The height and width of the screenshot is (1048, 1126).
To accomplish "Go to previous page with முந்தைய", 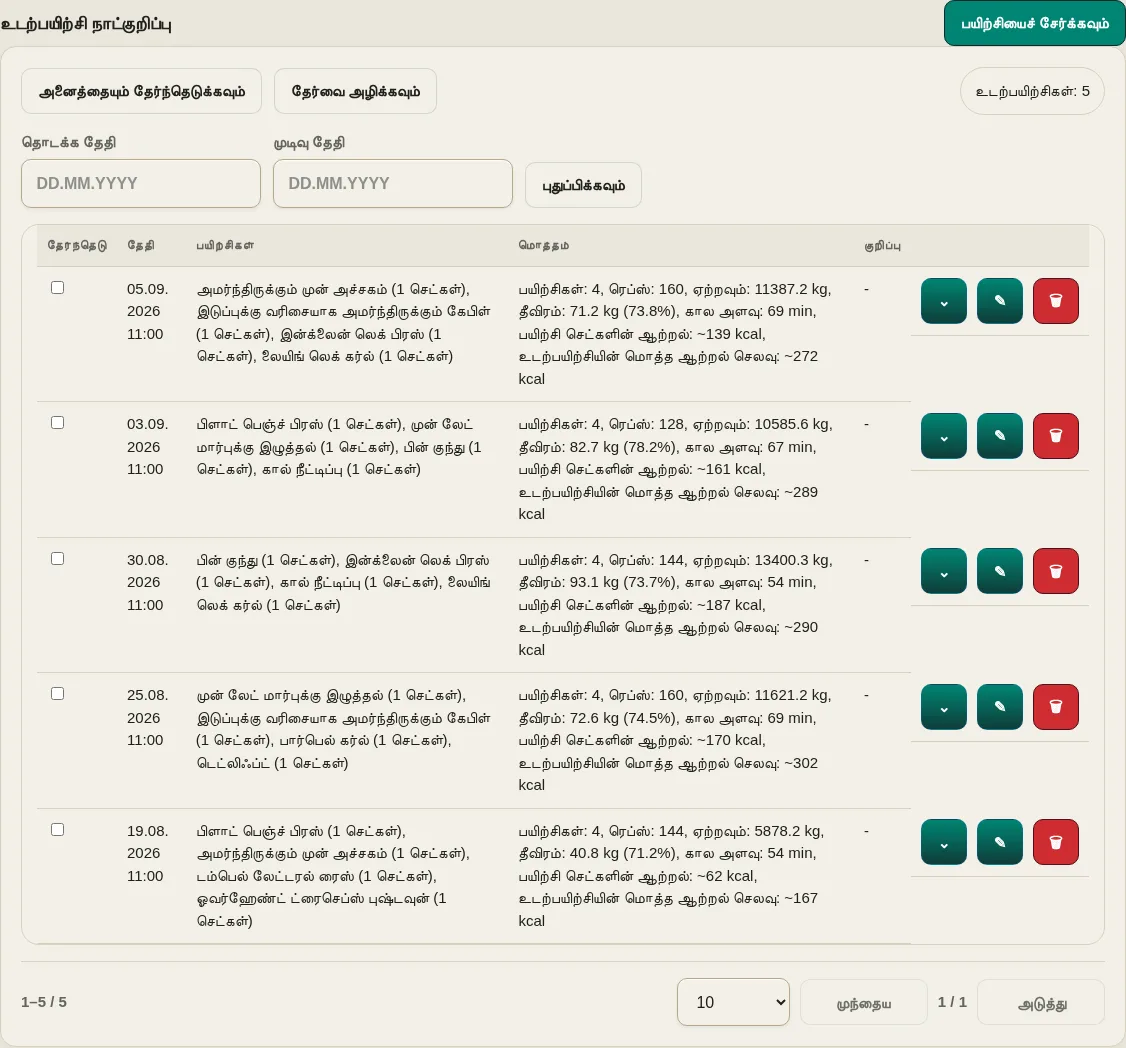I will click(864, 1003).
